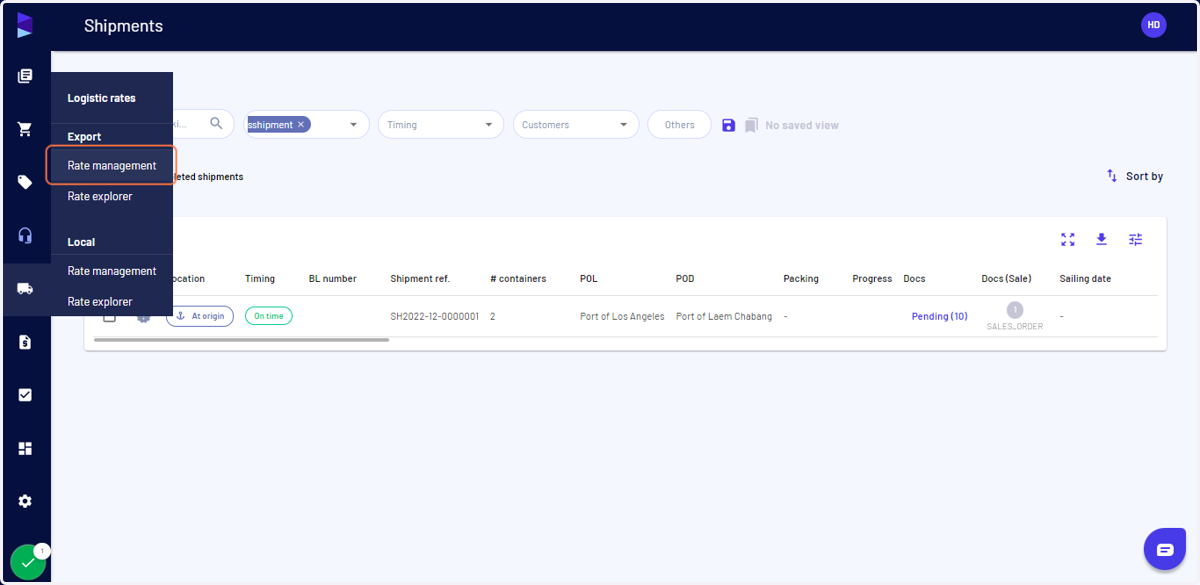Screen dimensions: 1200x585
Task: Click the Progress column header
Action: coord(872,278)
